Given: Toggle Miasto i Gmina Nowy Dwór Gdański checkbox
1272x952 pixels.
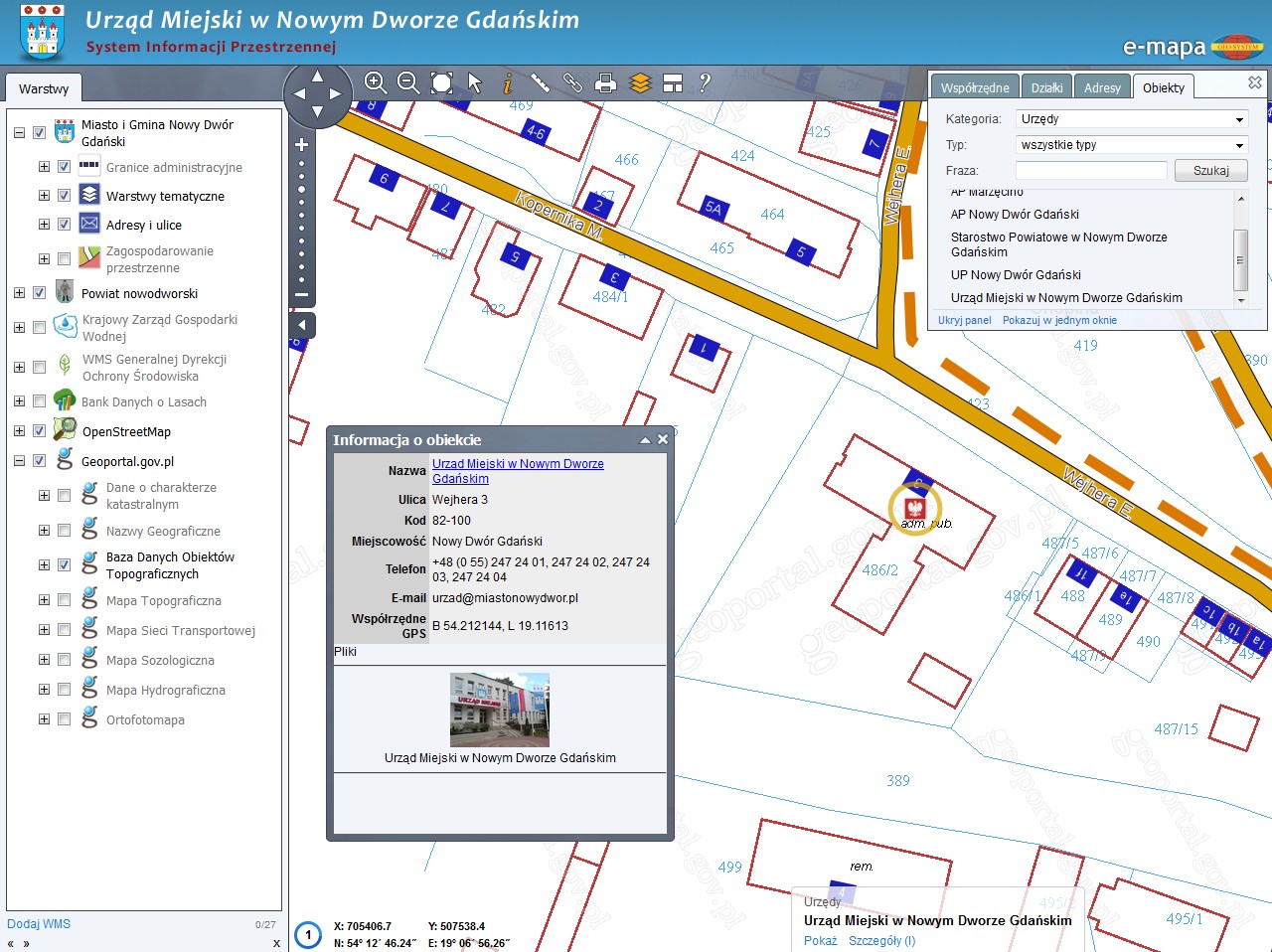Looking at the screenshot, I should click(39, 132).
